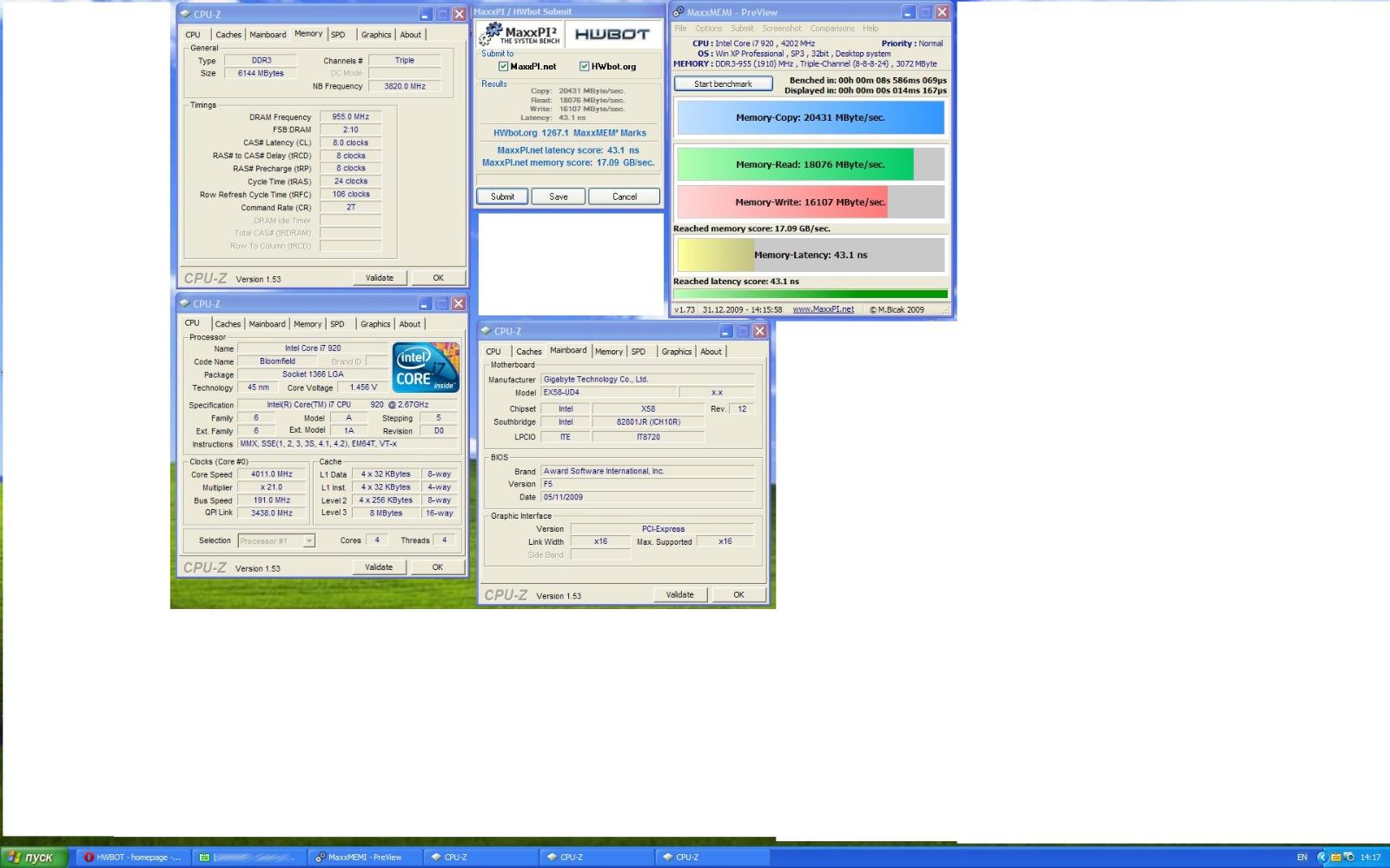The height and width of the screenshot is (868, 1390).
Task: Click the green Memory-Read result bar
Action: tap(811, 164)
